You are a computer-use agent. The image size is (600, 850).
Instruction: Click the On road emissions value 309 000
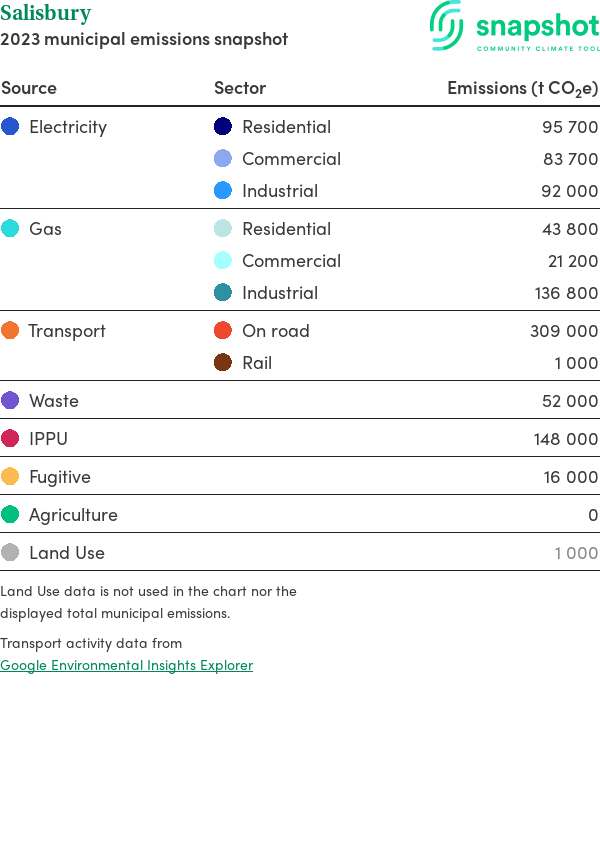point(564,331)
